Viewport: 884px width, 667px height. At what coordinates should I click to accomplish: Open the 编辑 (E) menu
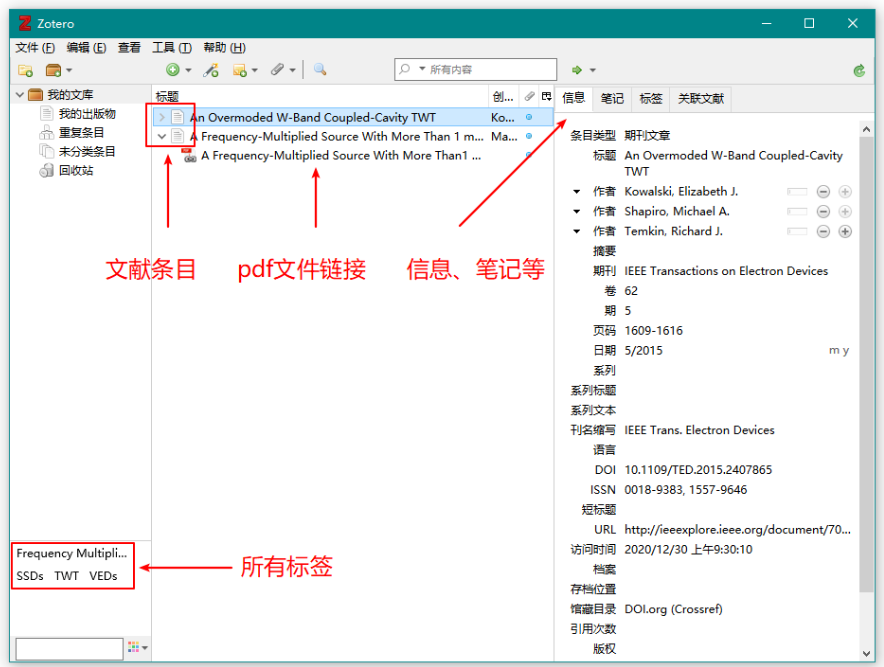coord(86,48)
